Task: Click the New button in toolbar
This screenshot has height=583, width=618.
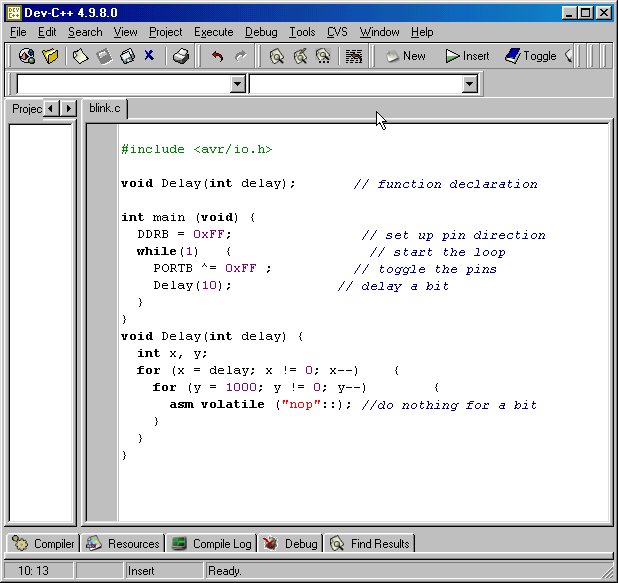Action: [406, 56]
